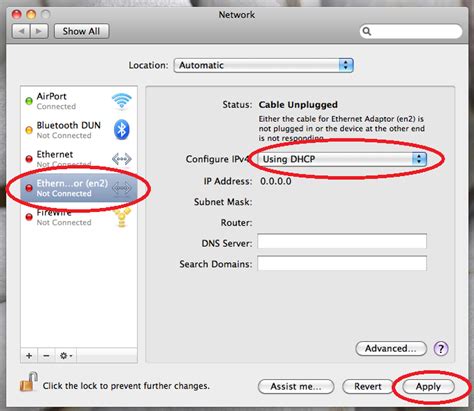This screenshot has height=411, width=474.
Task: Click the red Ethernet status dot
Action: tap(29, 159)
